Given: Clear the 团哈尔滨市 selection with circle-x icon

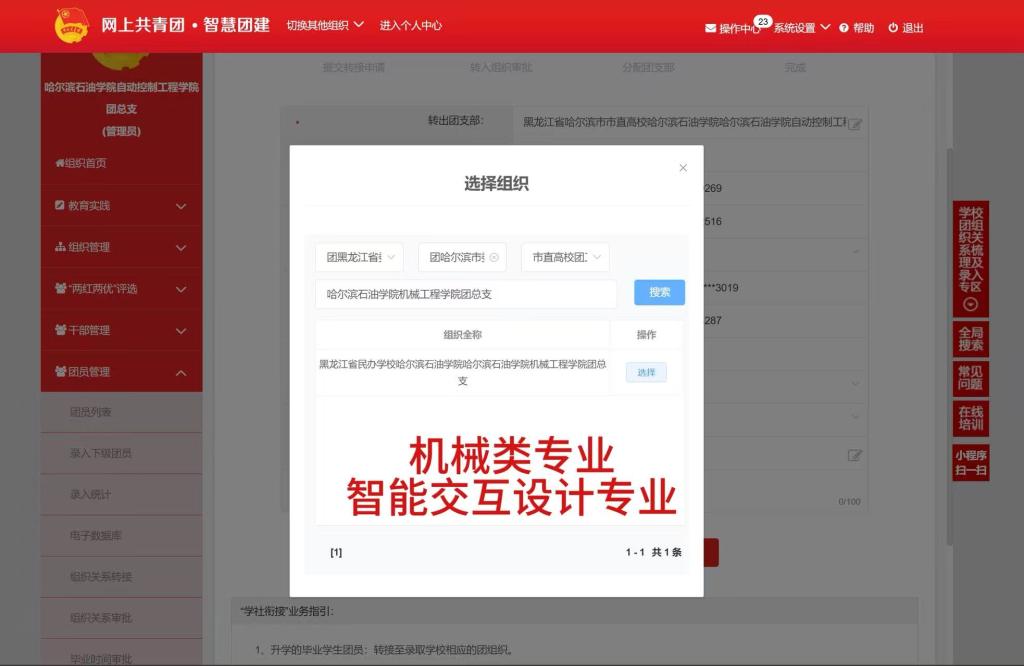Looking at the screenshot, I should point(494,258).
